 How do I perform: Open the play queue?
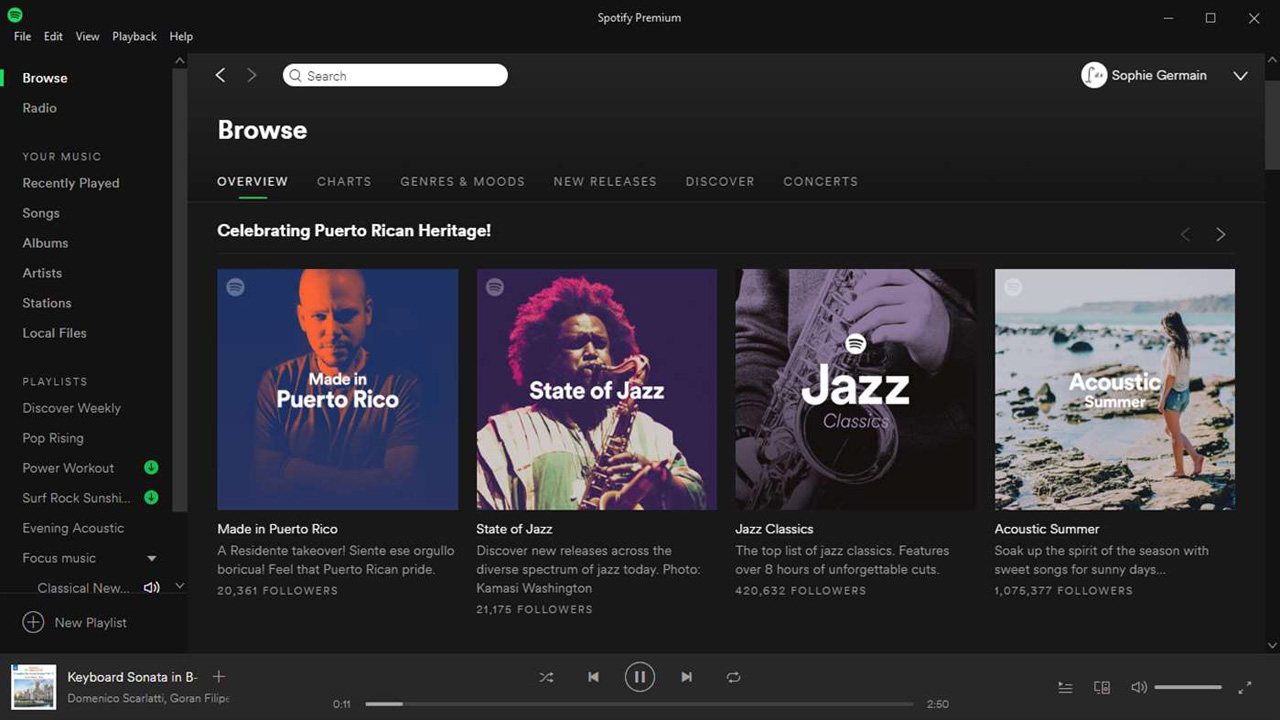1065,687
